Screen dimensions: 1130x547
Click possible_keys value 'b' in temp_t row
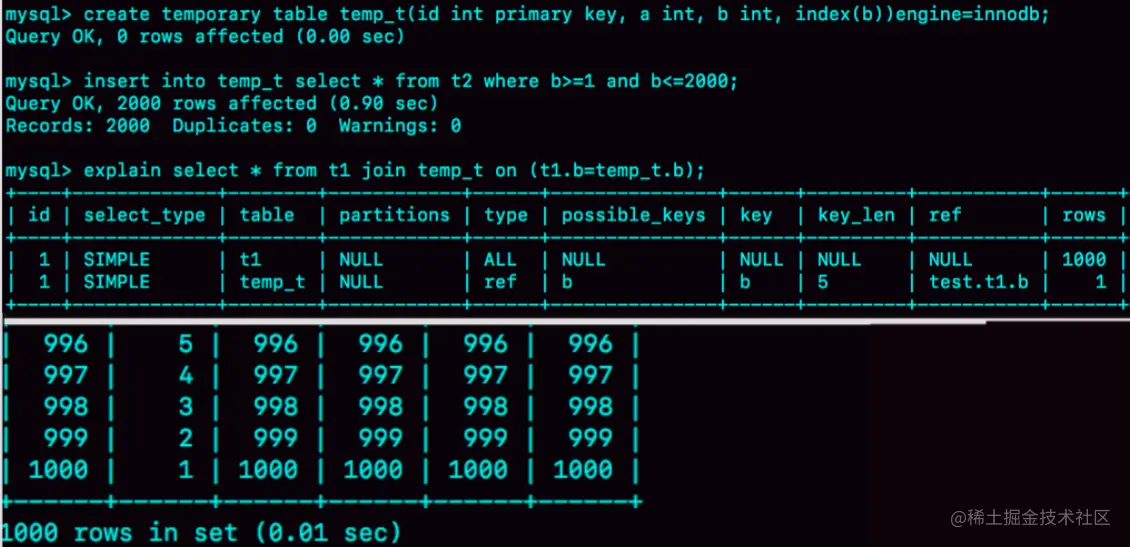[x=567, y=282]
